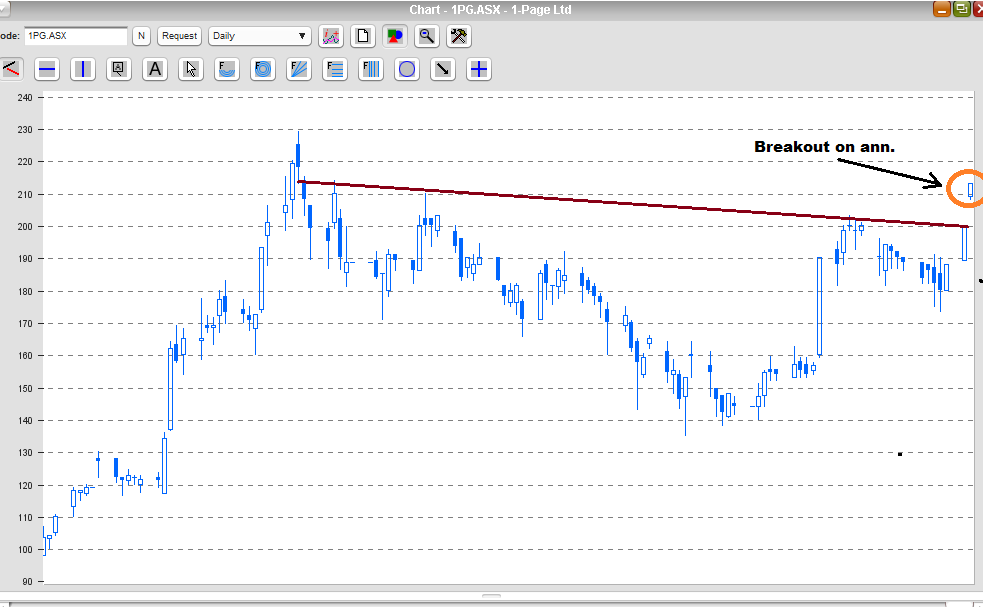Screen dimensions: 983x607
Task: Restore down the chart window
Action: point(961,9)
